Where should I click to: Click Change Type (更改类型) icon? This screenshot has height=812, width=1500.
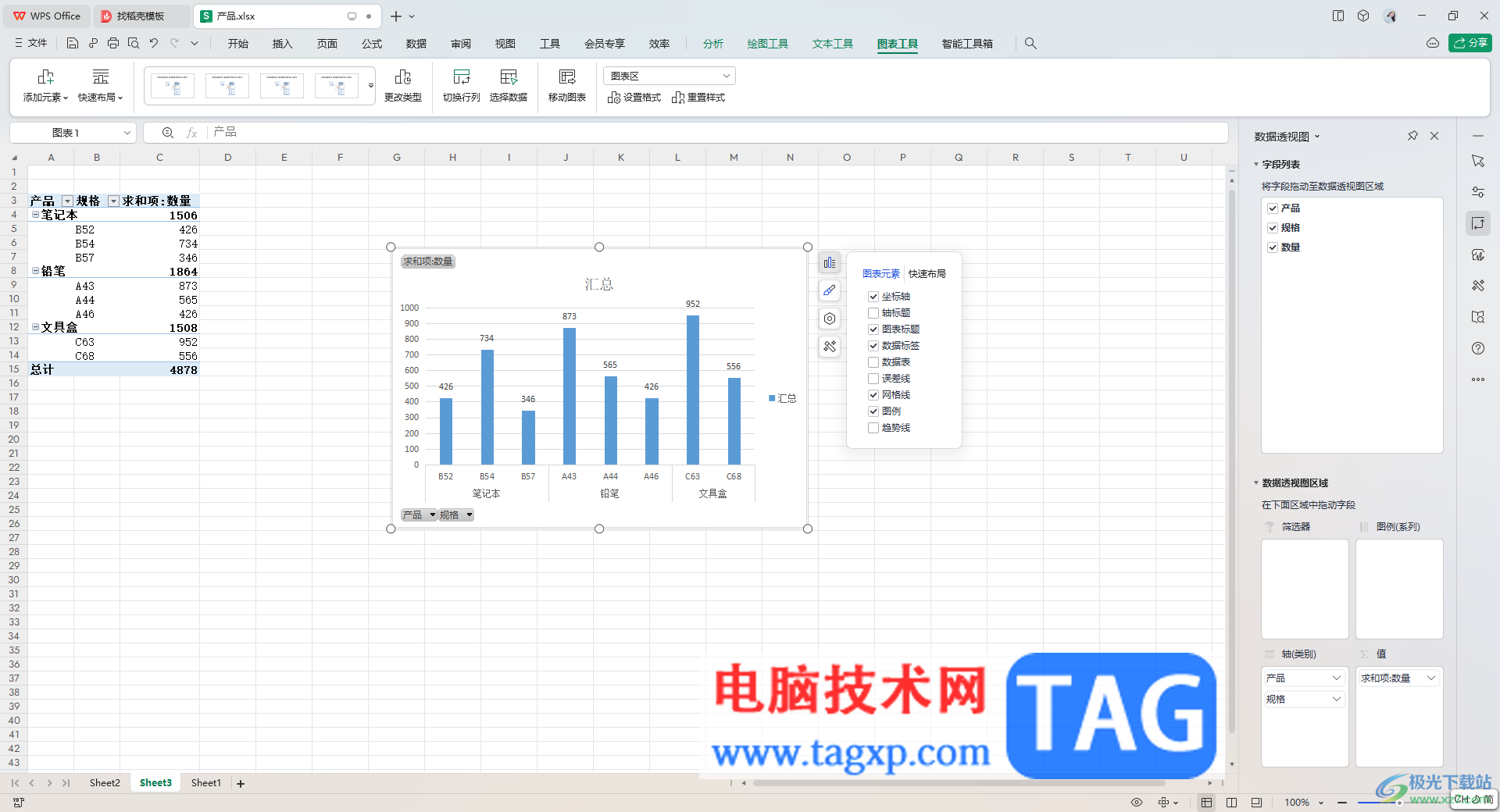pos(403,77)
